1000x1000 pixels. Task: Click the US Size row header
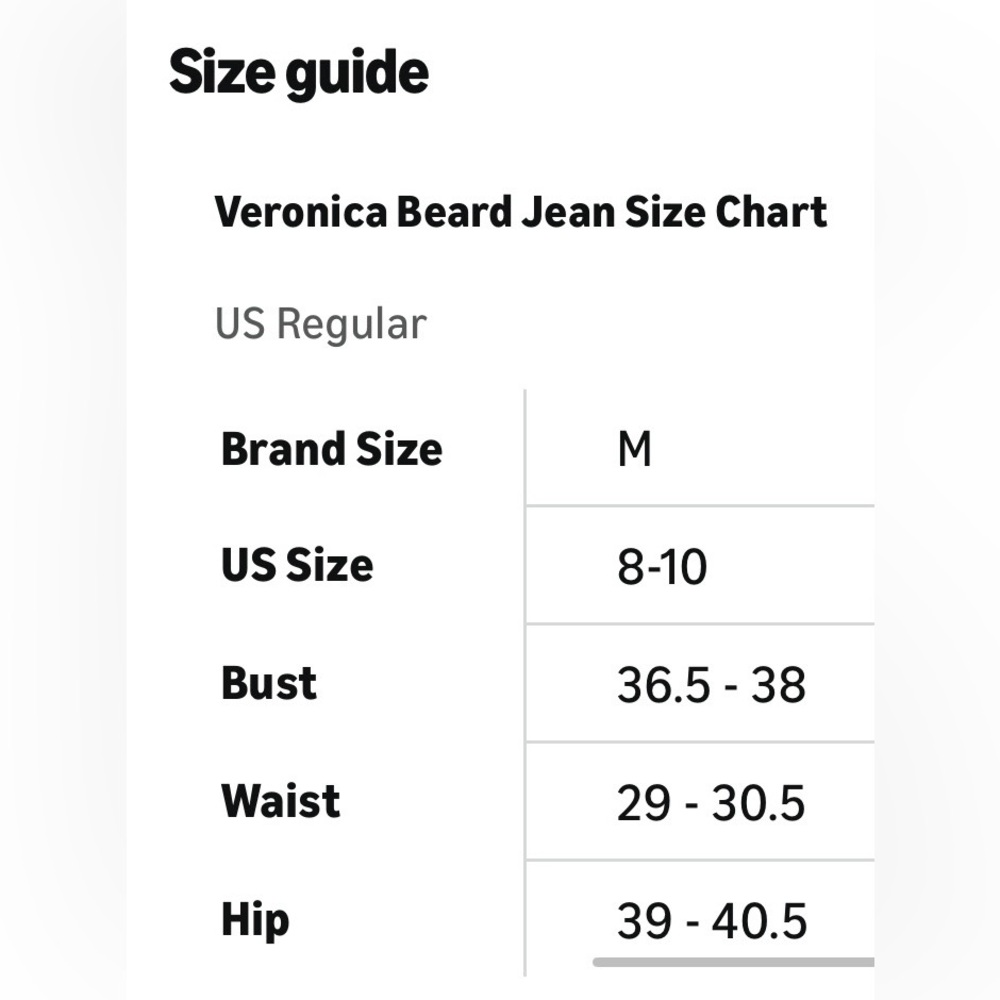click(x=297, y=565)
